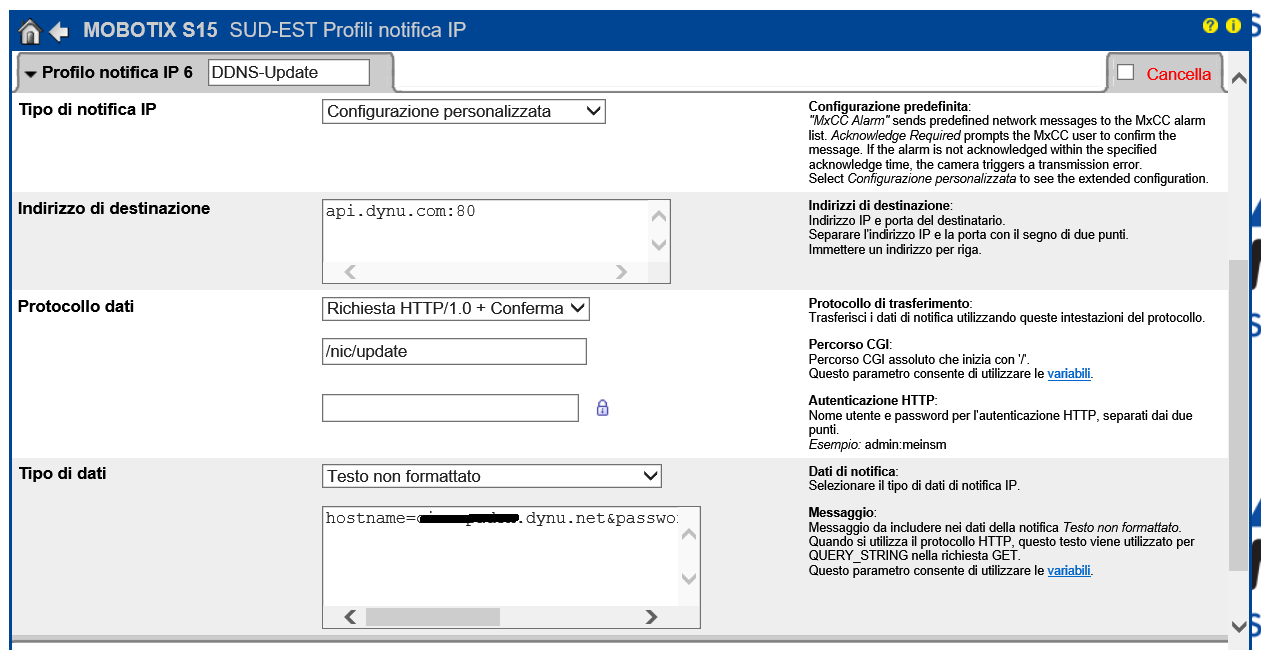This screenshot has height=650, width=1261.
Task: Focus the api.dynu.com:80 destination address box
Action: (485, 230)
